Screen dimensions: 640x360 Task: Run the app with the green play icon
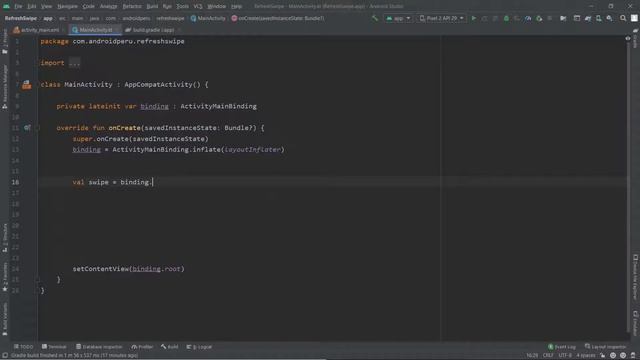point(473,18)
